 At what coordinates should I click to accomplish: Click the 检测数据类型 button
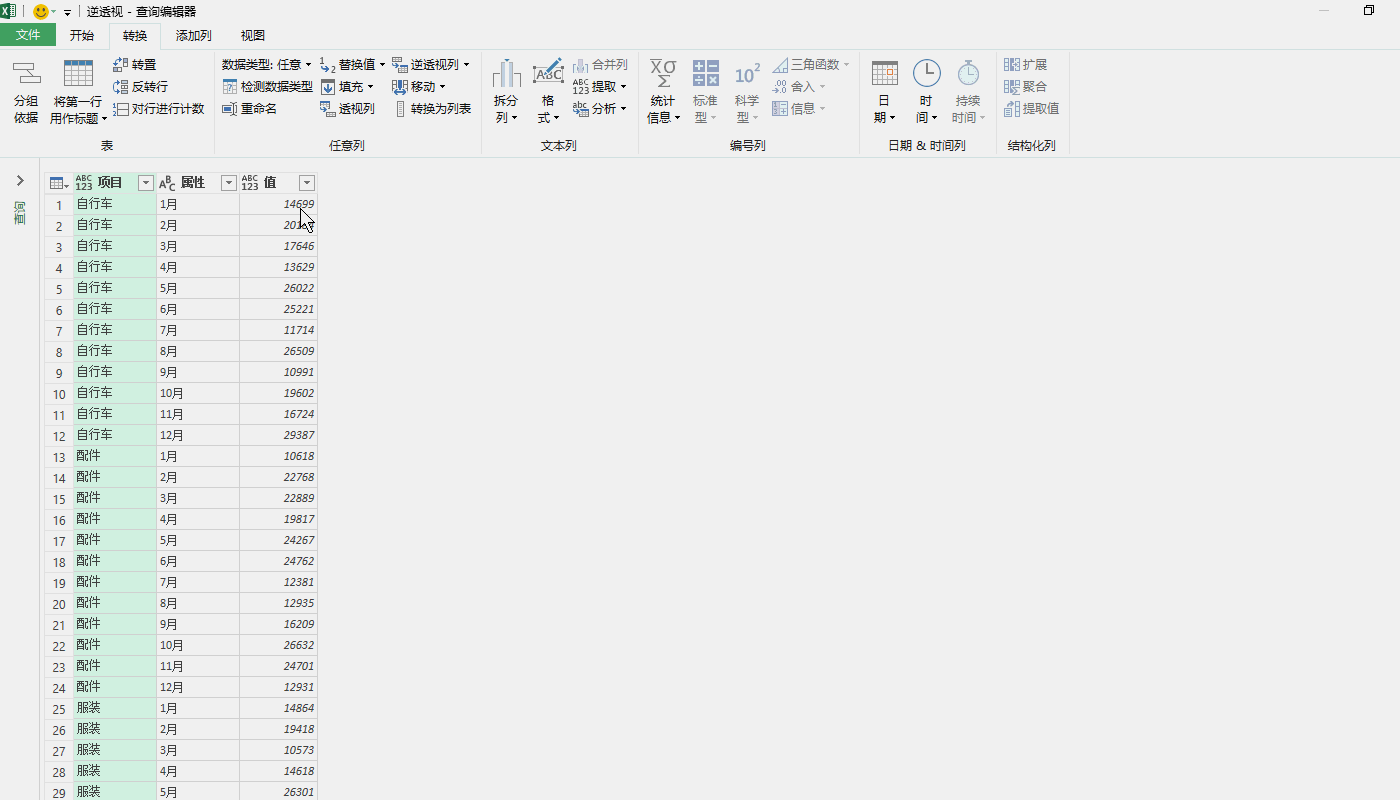265,86
